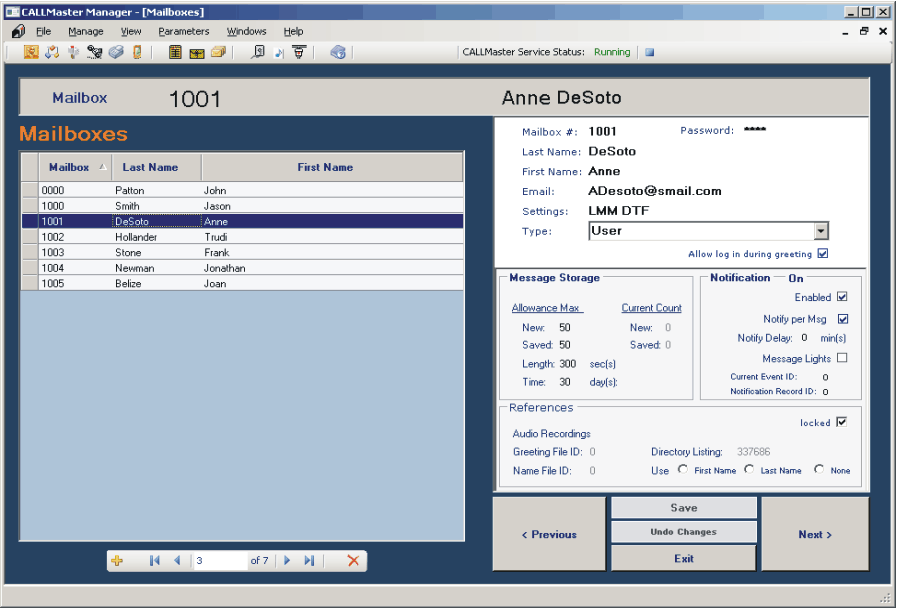Viewport: 897px width, 608px height.
Task: Click the Last Name column header
Action: [x=156, y=167]
